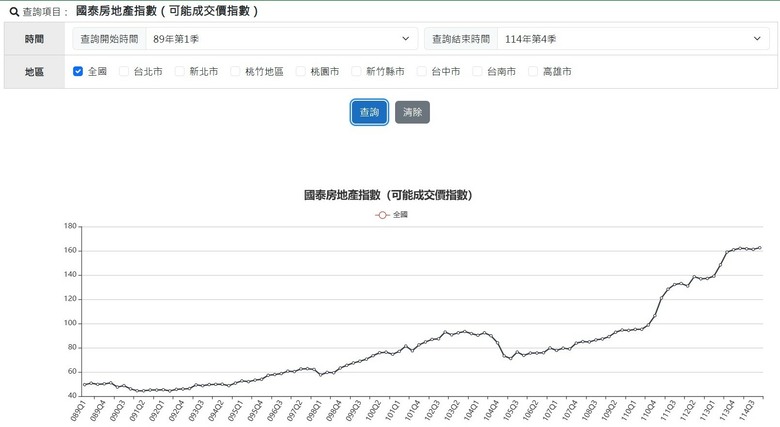Click the heading 國泰房地產指數 beside 查詢項目
The width and height of the screenshot is (780, 427).
(x=167, y=11)
